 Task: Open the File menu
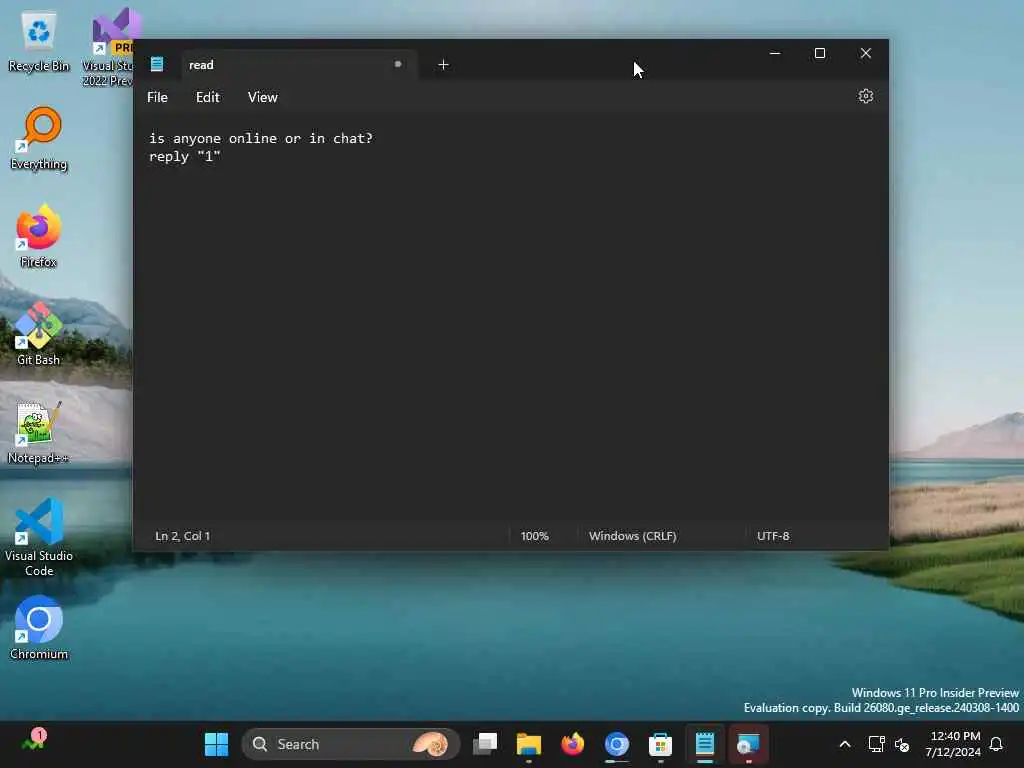click(157, 97)
